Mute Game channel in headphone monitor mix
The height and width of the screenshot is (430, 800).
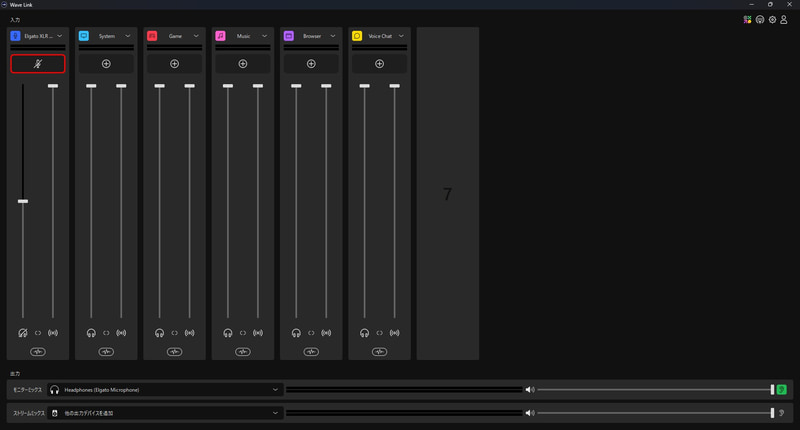point(160,333)
